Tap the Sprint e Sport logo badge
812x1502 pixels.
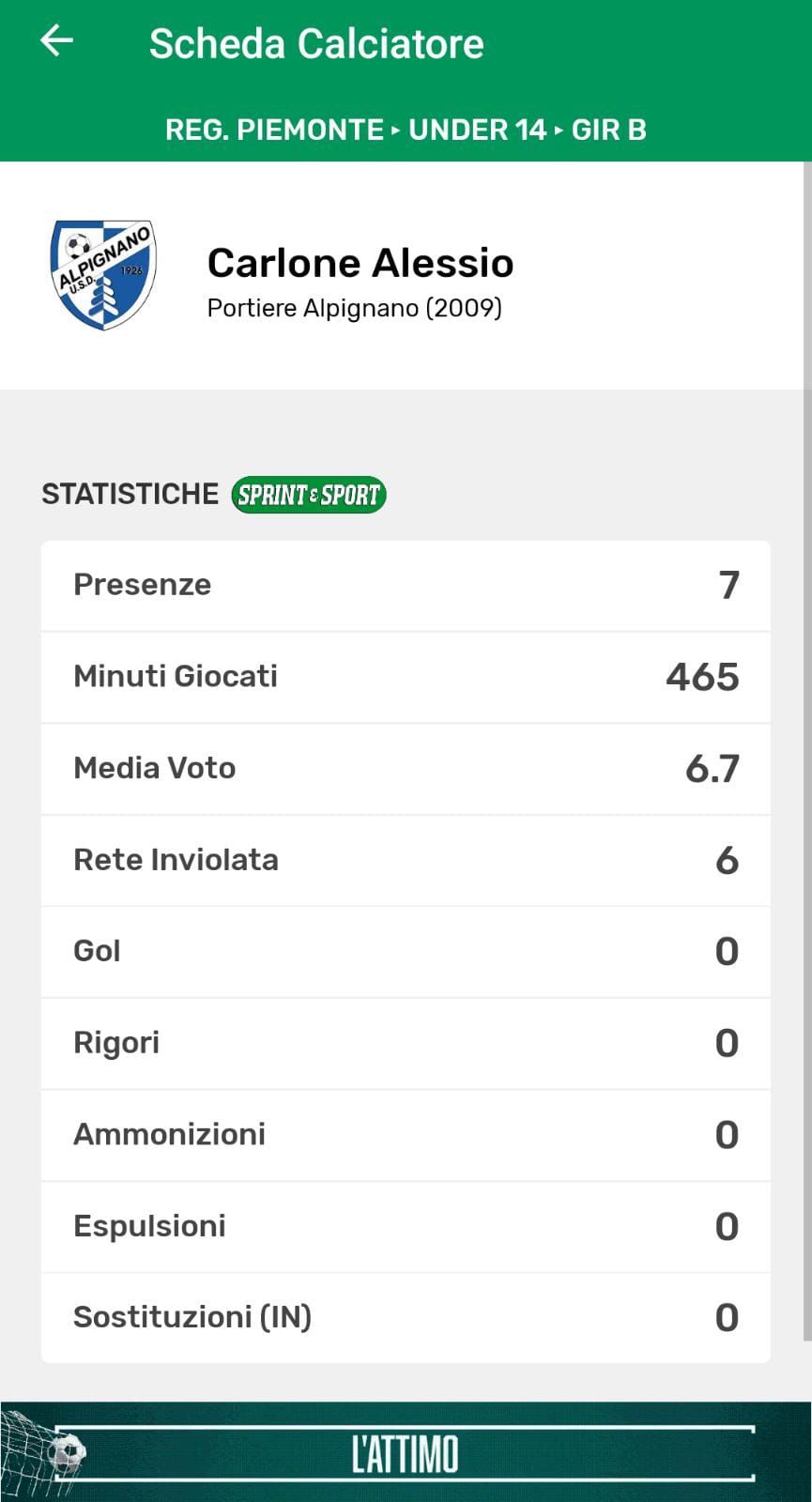[x=309, y=495]
